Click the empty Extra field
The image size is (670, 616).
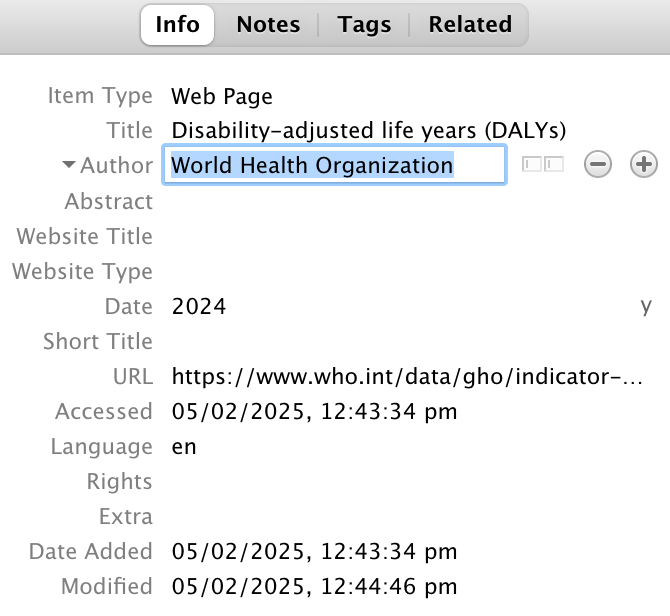pos(410,516)
